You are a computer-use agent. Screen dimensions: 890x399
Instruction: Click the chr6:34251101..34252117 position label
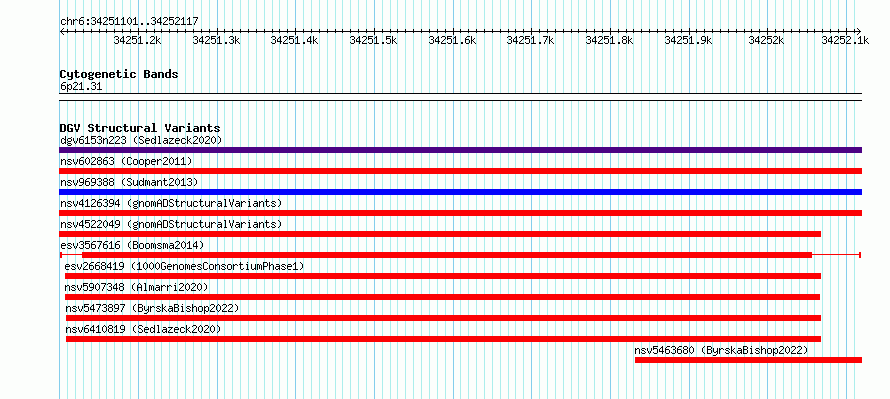[129, 22]
